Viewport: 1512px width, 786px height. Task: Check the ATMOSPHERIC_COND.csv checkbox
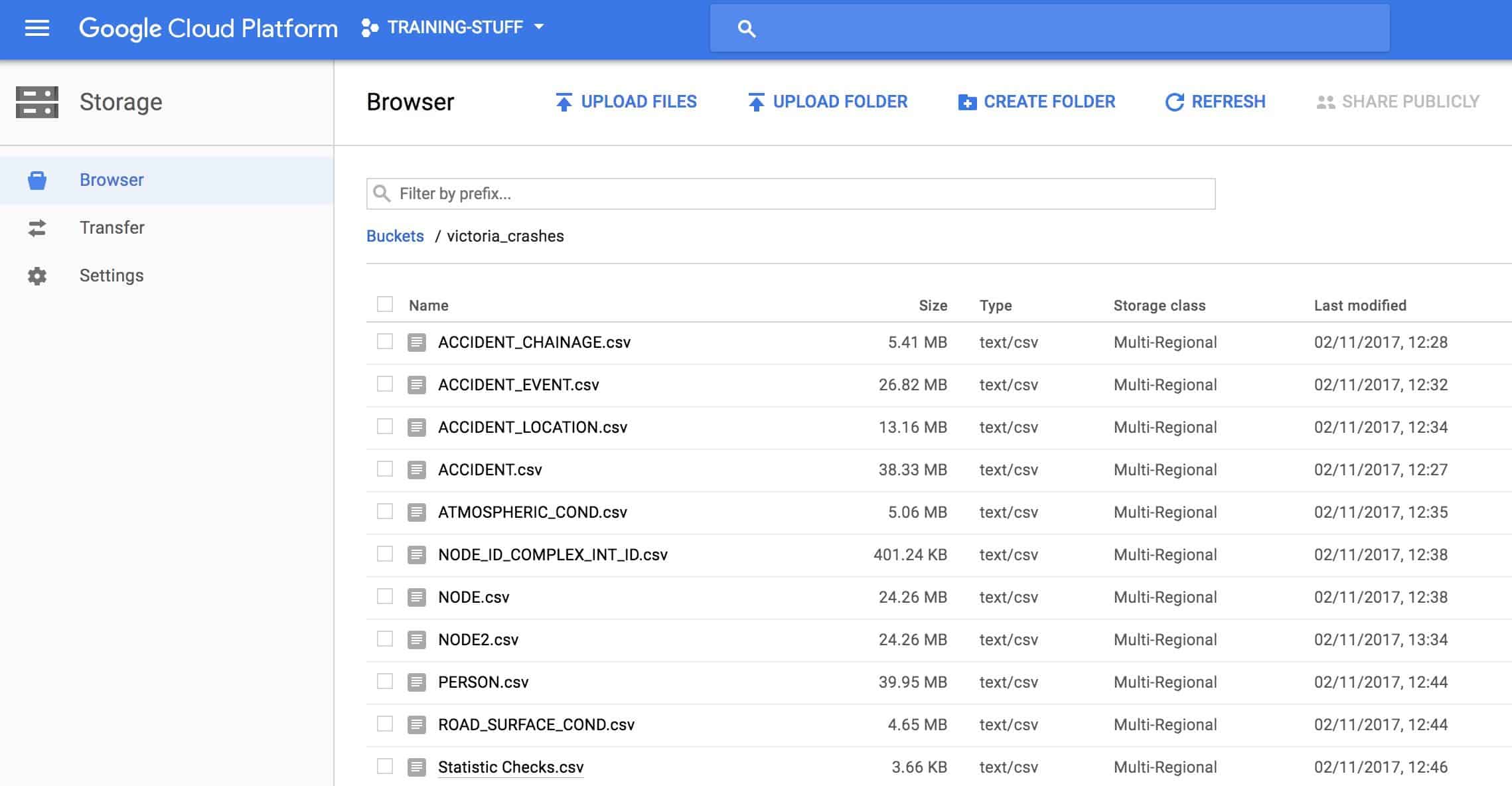385,511
